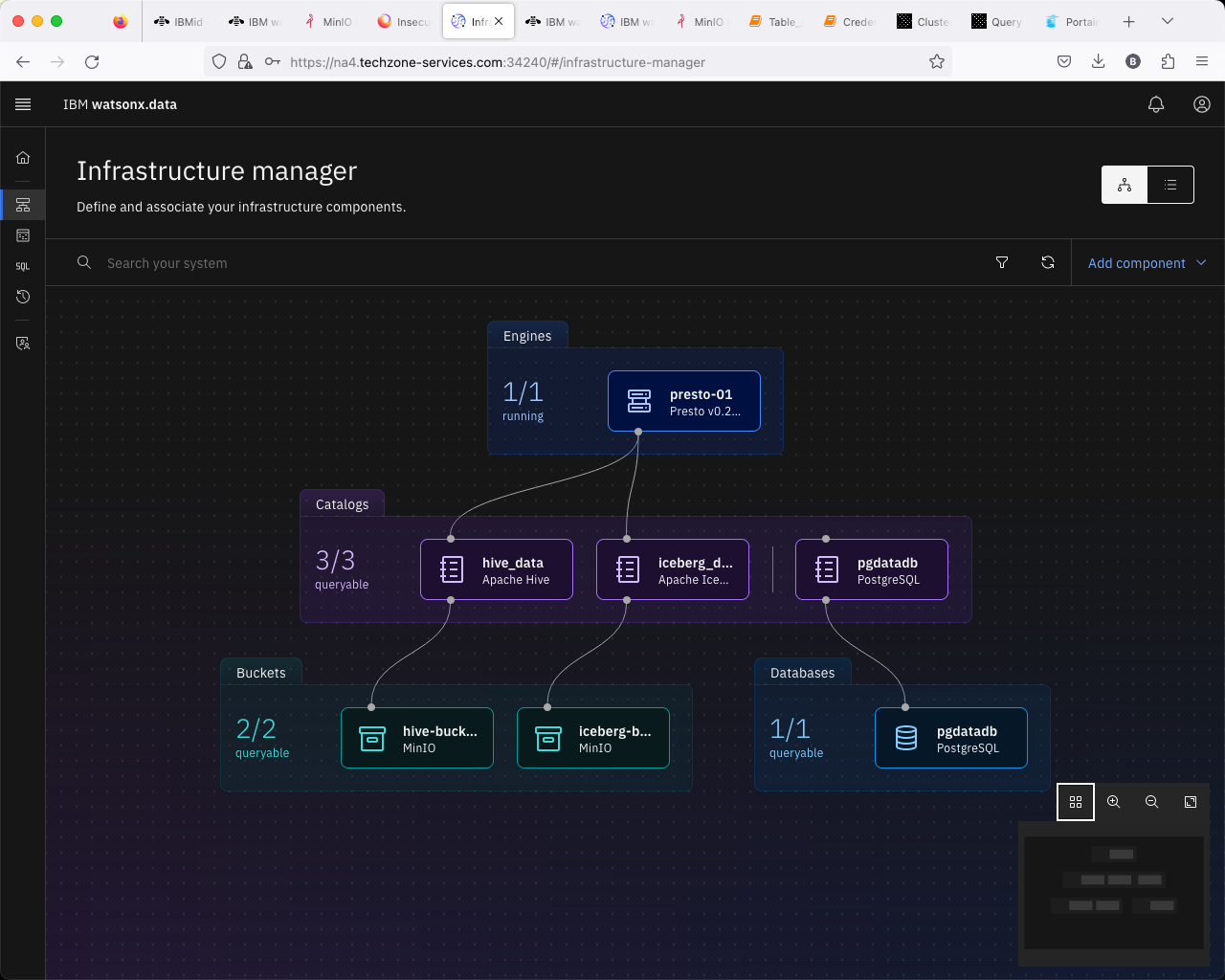The image size is (1225, 980).
Task: Open the Firefox application menu
Action: coord(1202,61)
